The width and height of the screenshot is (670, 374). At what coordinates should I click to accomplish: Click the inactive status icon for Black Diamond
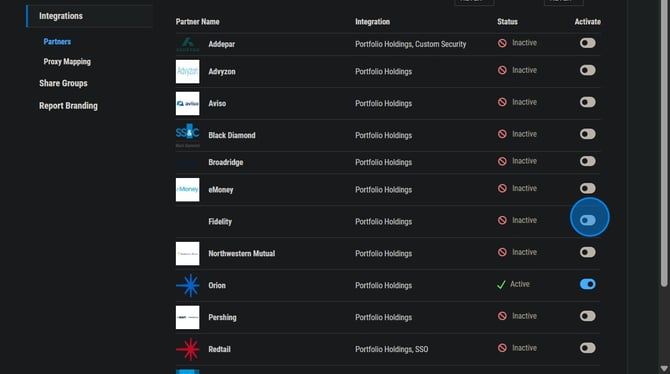click(502, 134)
